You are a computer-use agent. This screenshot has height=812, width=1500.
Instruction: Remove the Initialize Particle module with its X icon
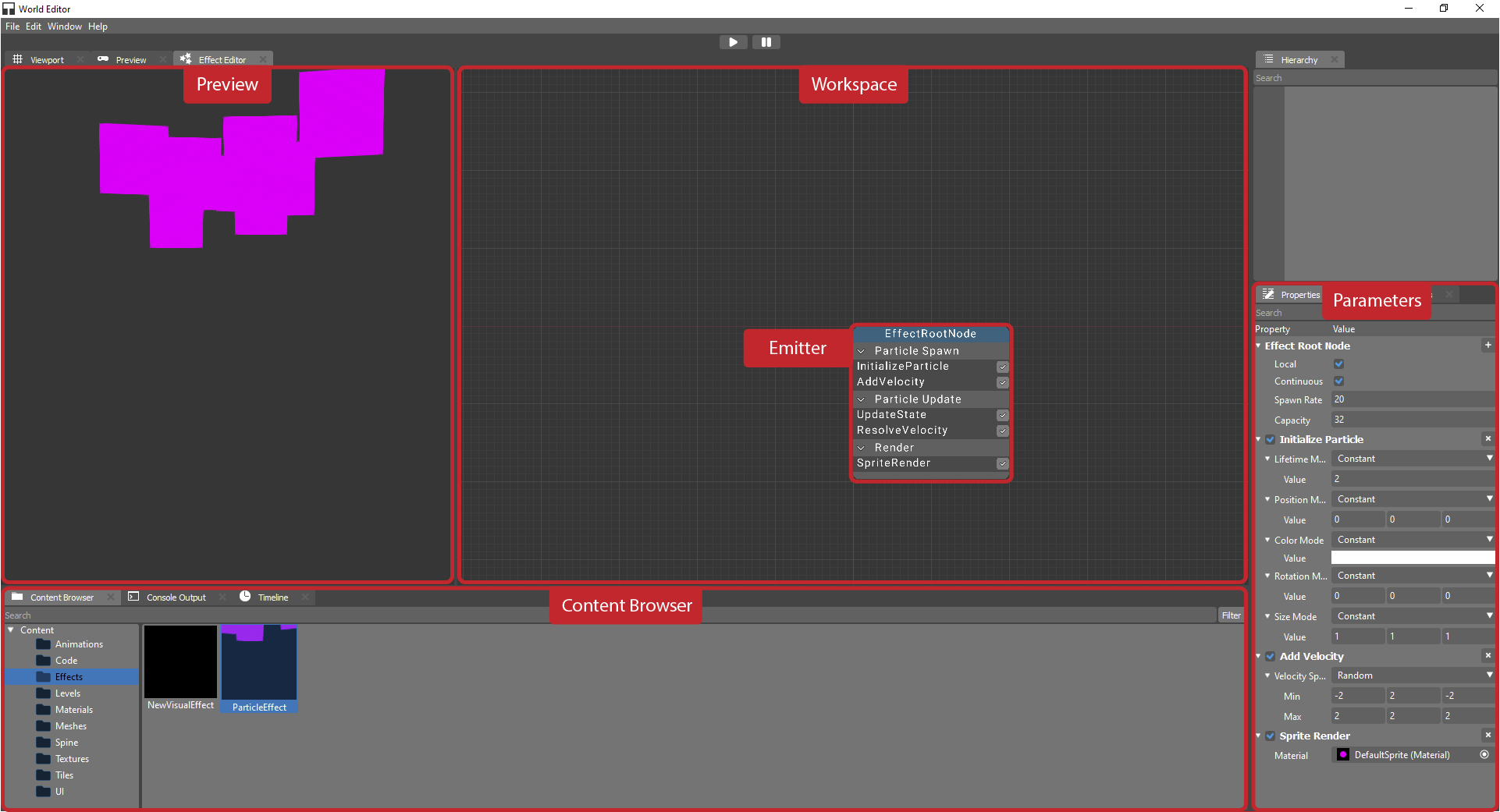[1488, 439]
